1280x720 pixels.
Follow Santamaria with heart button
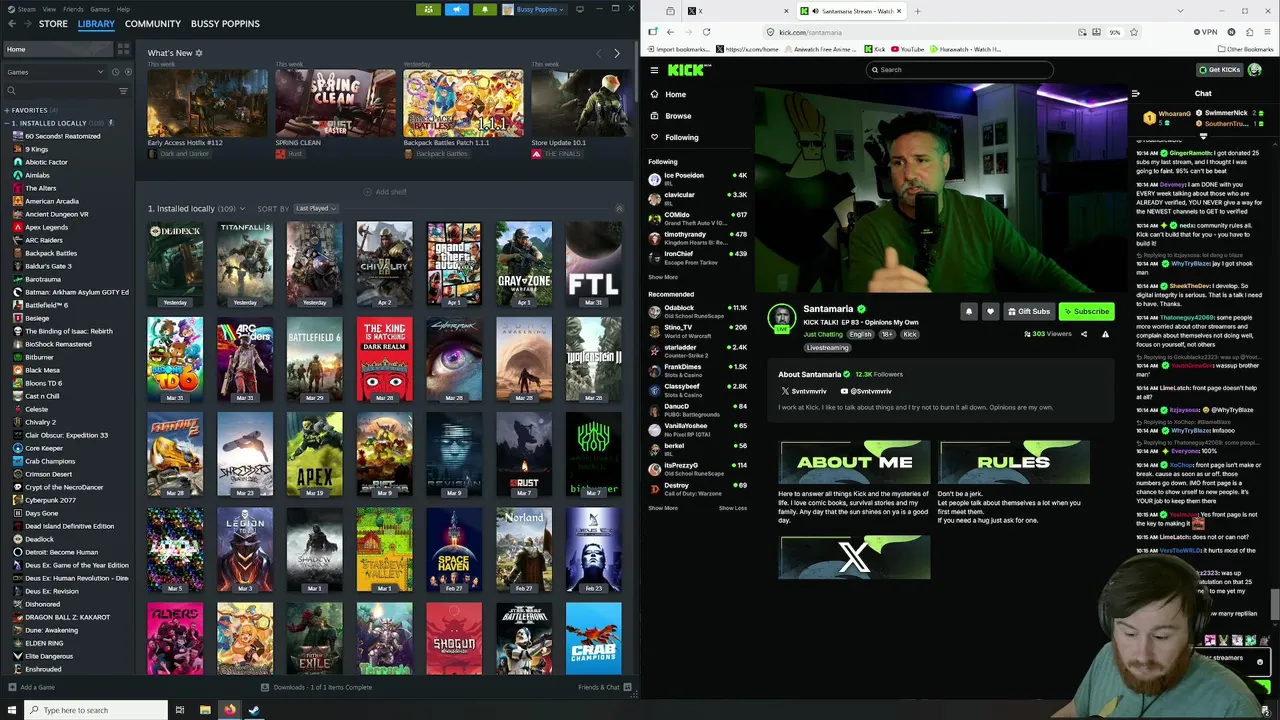(990, 311)
